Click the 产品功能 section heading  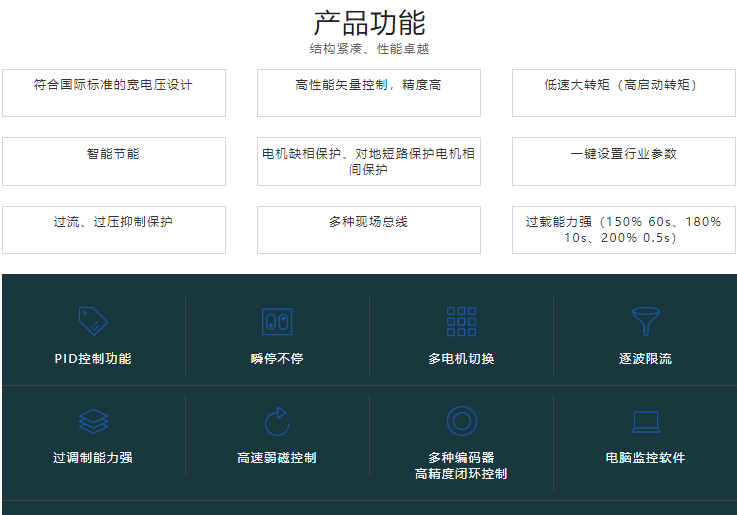(369, 22)
